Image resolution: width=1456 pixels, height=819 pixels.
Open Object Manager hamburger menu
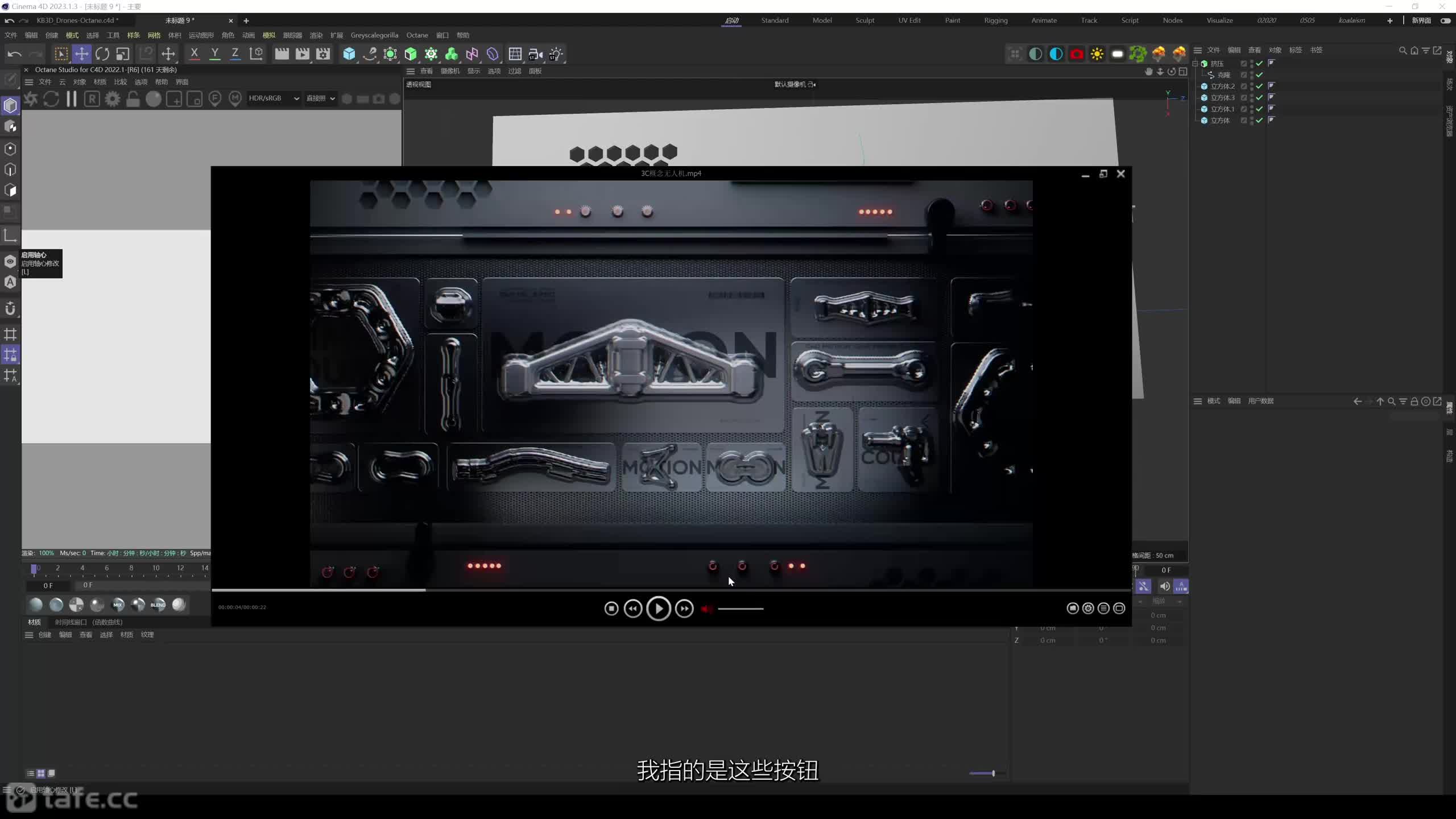[1198, 50]
